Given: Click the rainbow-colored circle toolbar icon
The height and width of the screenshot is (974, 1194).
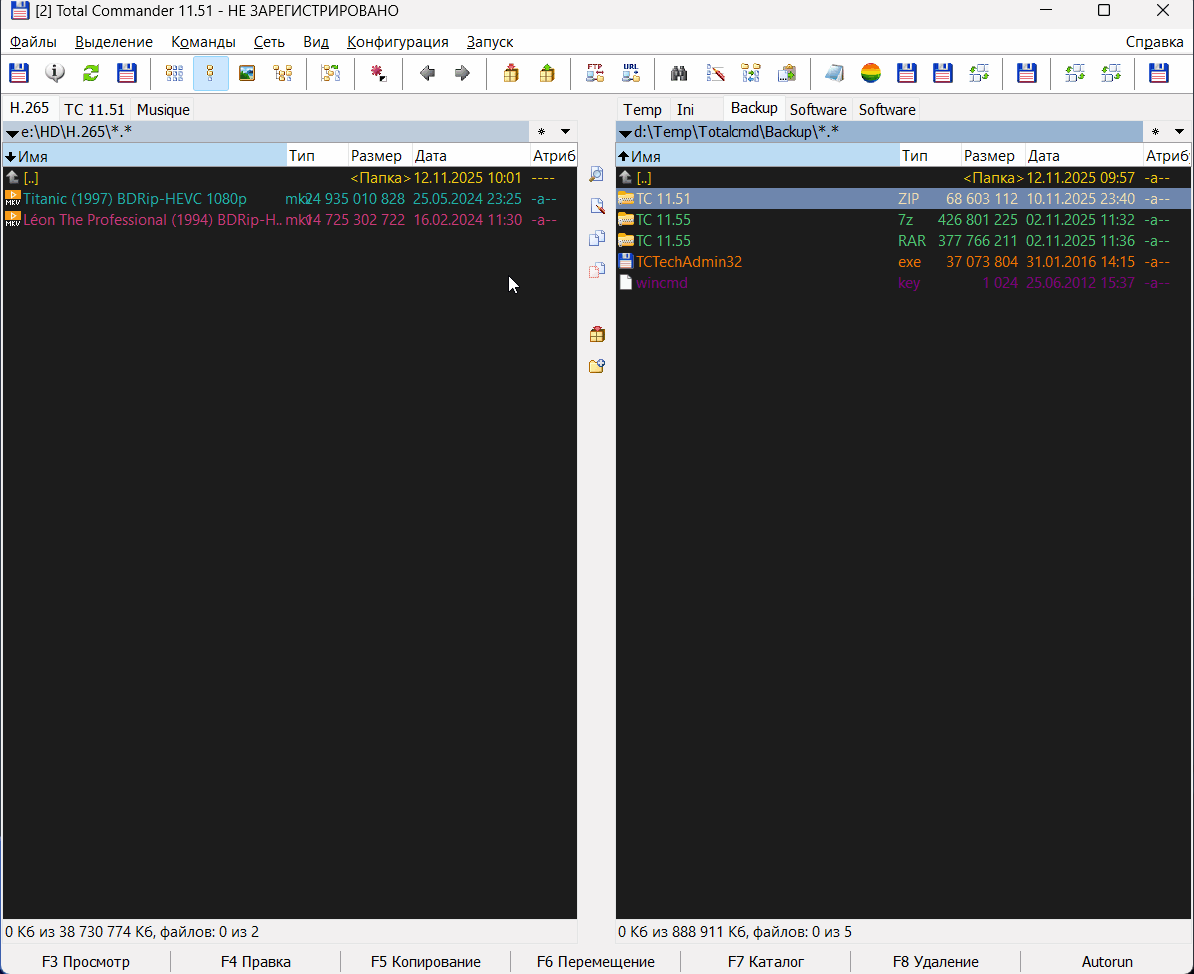Looking at the screenshot, I should point(871,73).
